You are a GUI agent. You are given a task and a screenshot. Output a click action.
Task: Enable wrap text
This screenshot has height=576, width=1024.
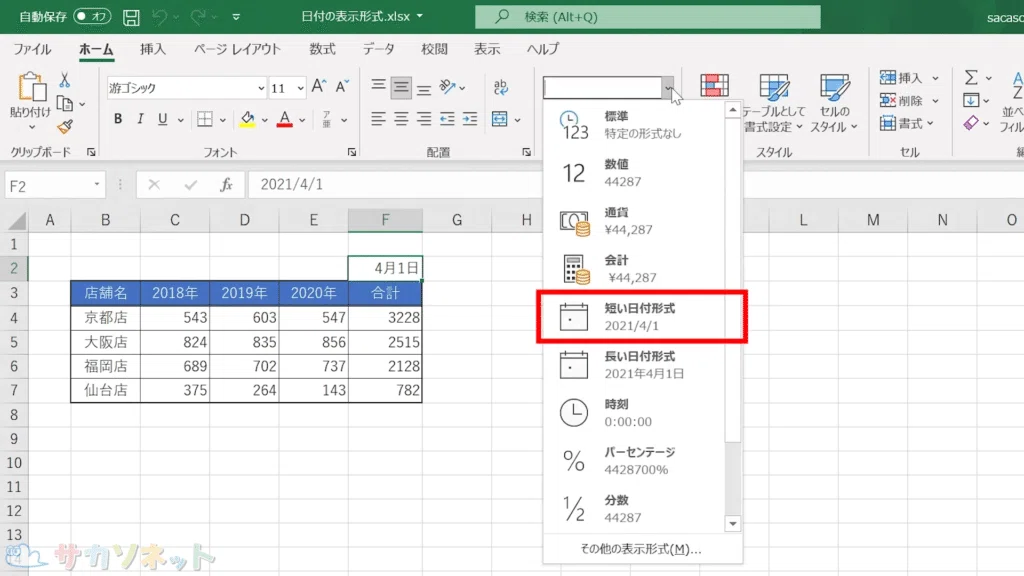coord(500,87)
